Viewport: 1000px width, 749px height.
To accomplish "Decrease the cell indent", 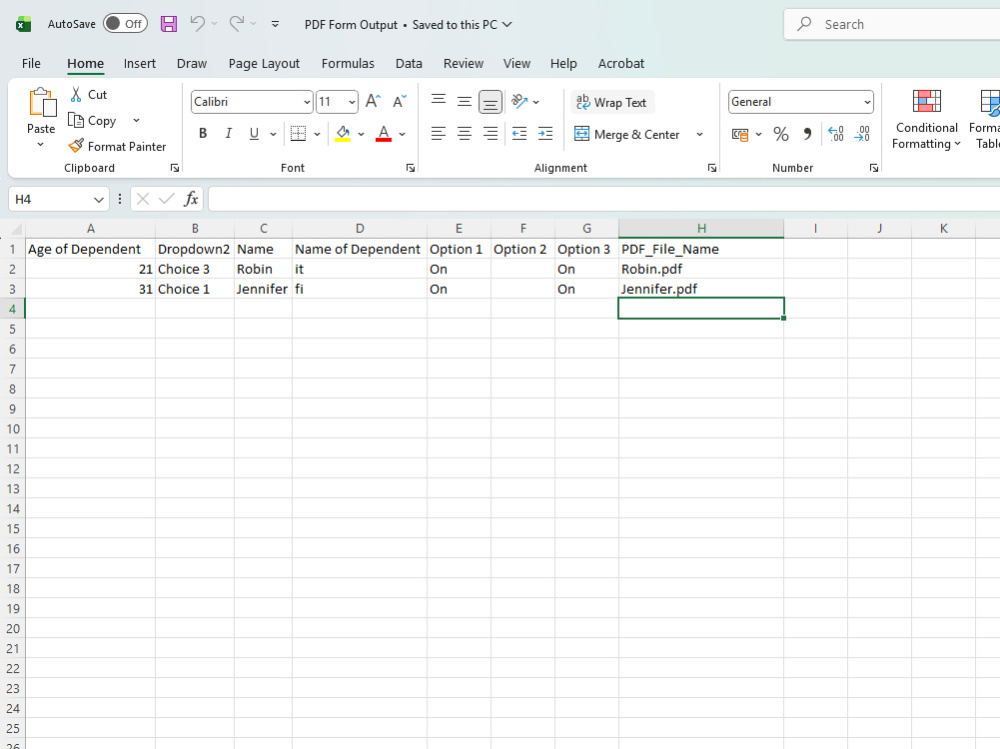I will (519, 133).
